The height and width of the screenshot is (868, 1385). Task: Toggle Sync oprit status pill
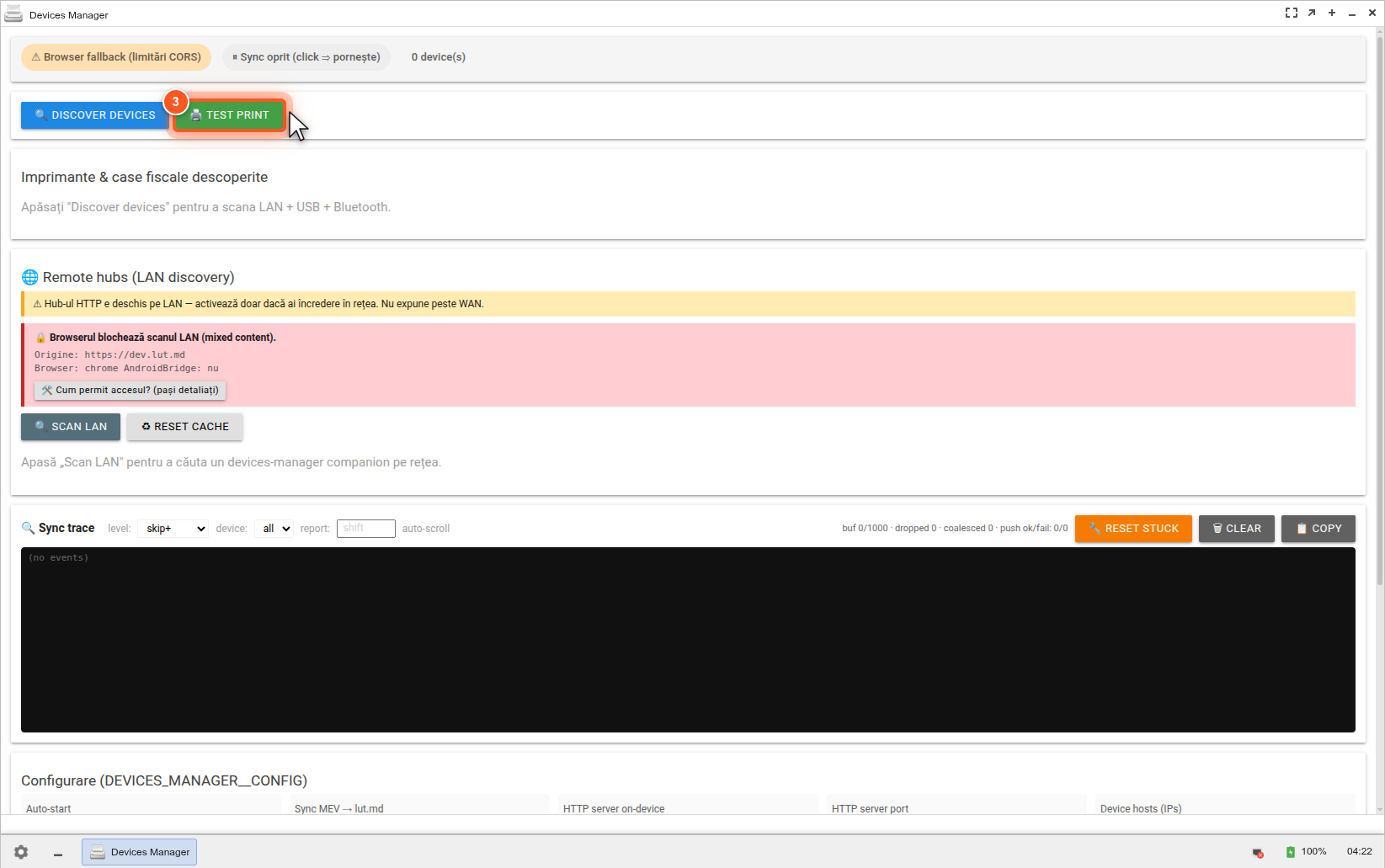click(x=306, y=57)
